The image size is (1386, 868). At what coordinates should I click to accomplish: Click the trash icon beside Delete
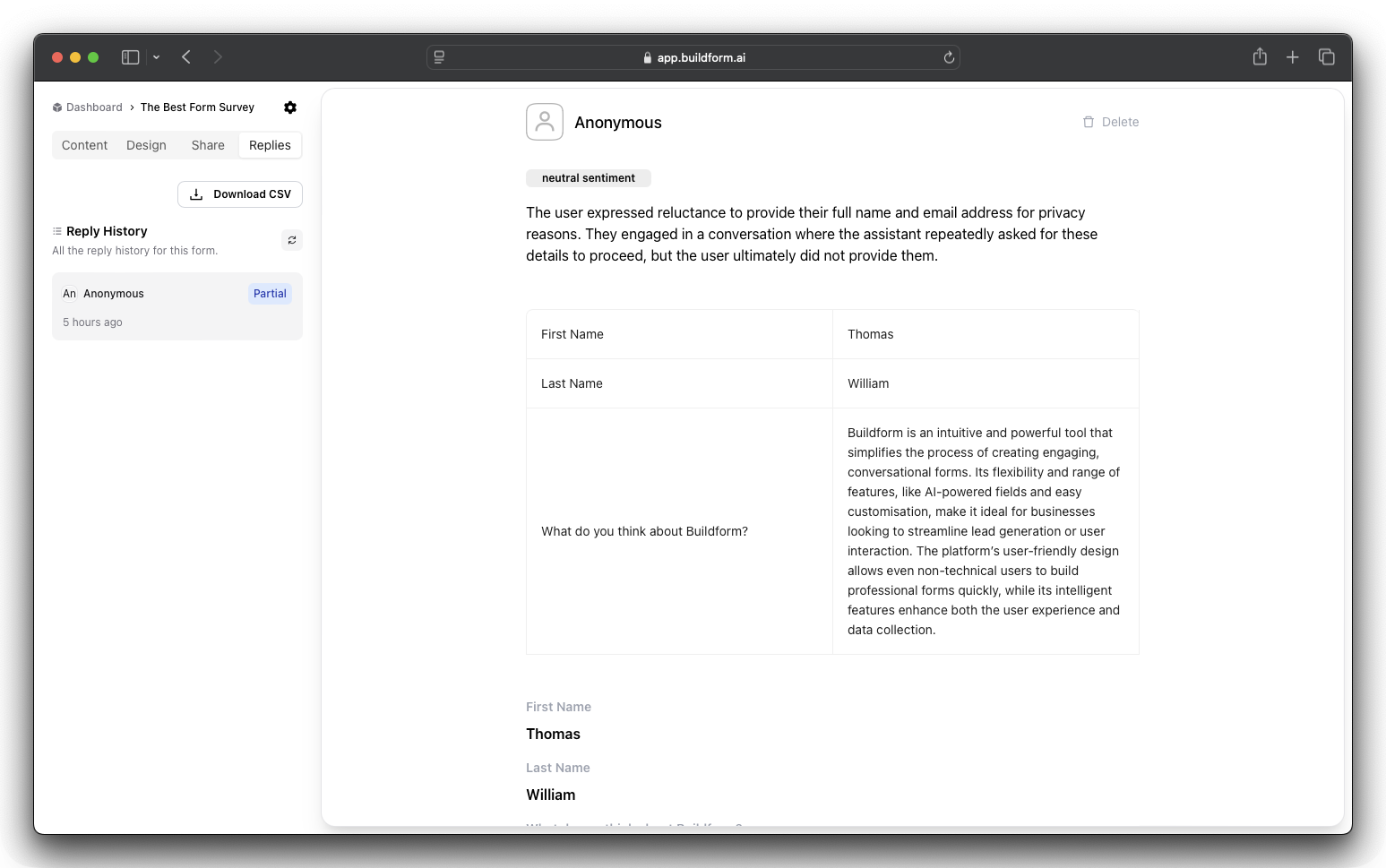(x=1089, y=122)
